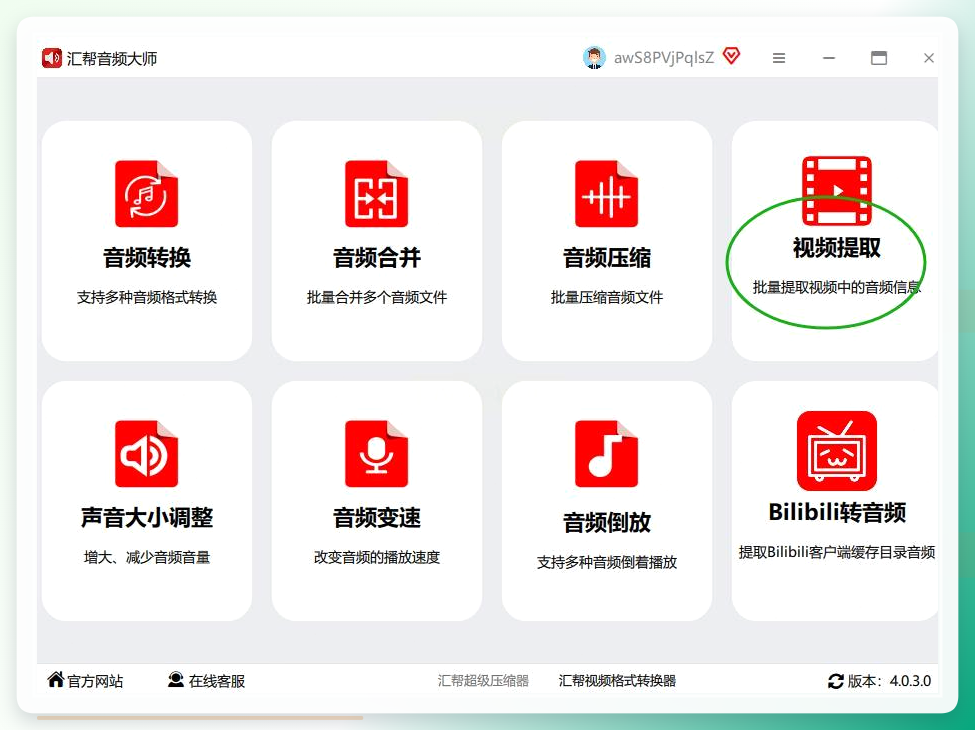Click the headset icon beside 在线客服
This screenshot has width=975, height=730.
(176, 680)
